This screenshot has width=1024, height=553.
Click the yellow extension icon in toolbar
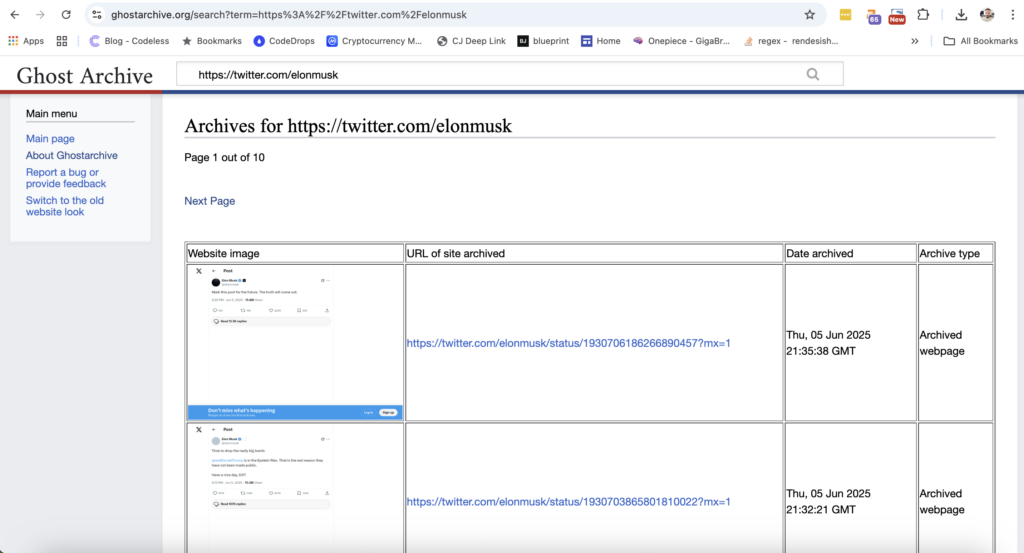(845, 14)
